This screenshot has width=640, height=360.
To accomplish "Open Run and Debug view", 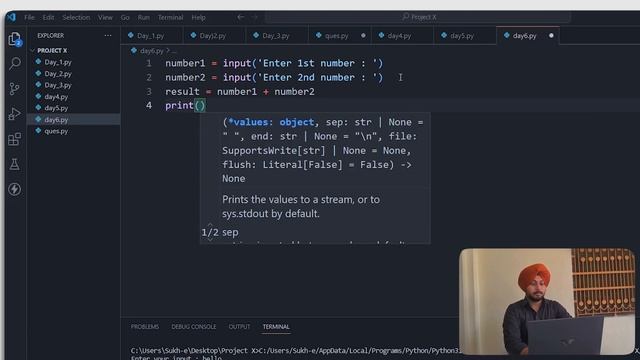I will (x=15, y=114).
